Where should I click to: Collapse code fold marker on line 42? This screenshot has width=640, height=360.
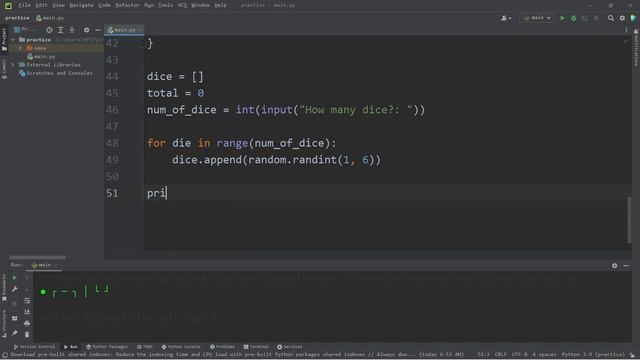point(141,43)
